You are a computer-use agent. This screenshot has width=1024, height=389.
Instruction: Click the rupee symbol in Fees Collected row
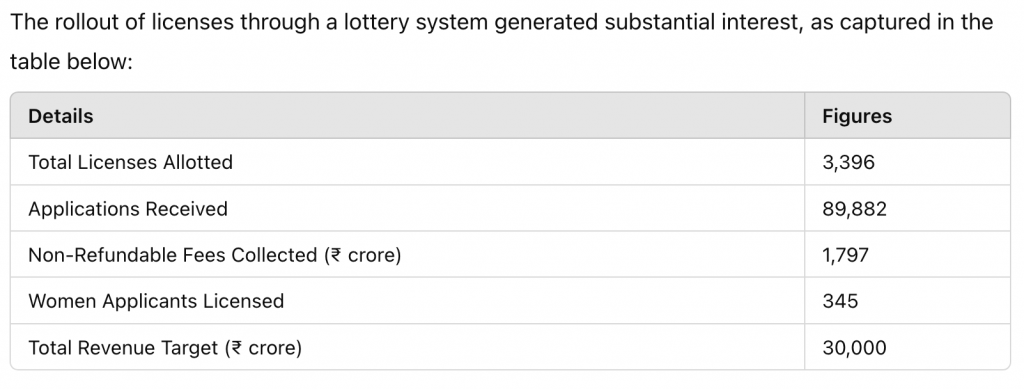pos(336,255)
